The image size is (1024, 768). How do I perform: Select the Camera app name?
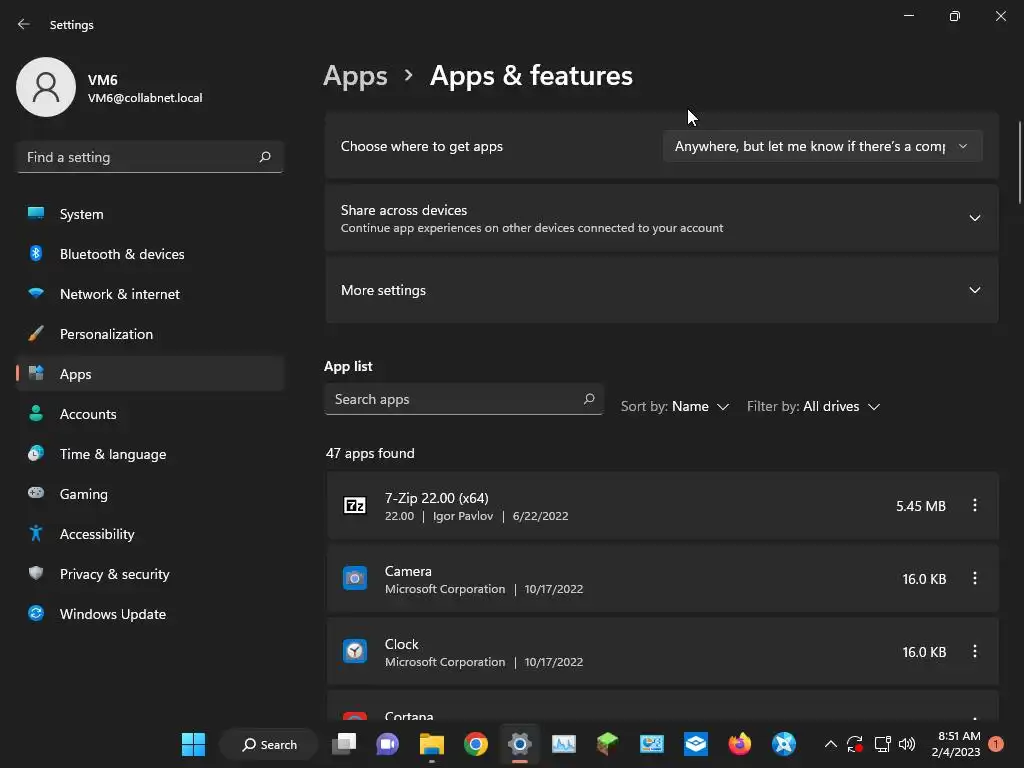408,571
